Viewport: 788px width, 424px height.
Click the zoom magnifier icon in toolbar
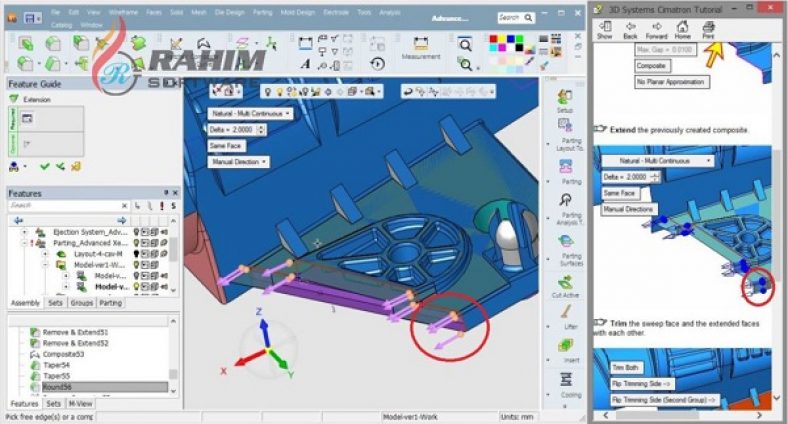(465, 45)
